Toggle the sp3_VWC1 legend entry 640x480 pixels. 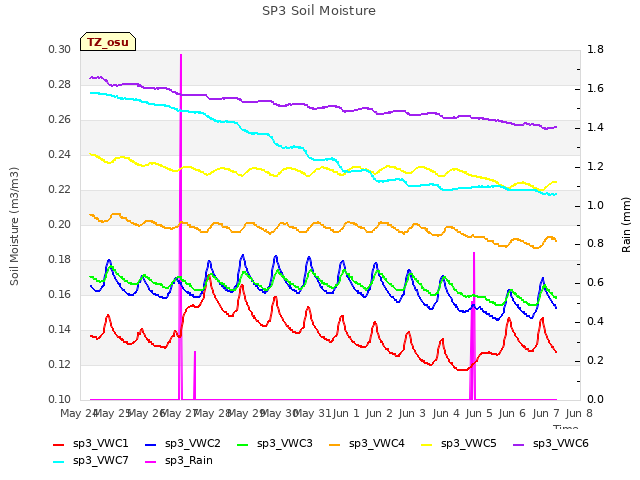coord(91,444)
